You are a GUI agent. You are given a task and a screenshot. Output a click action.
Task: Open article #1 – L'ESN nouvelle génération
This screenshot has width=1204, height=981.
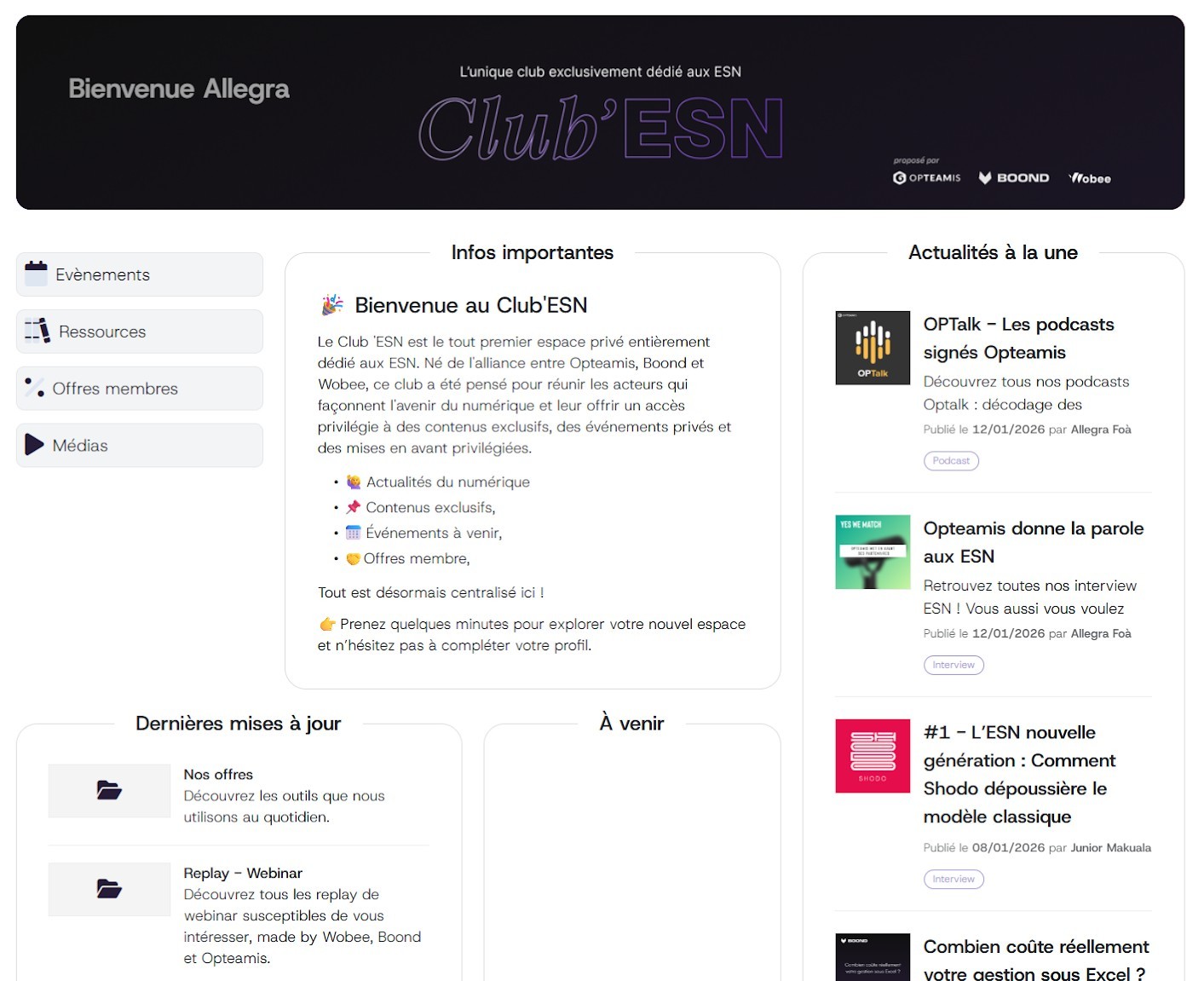click(x=1019, y=775)
